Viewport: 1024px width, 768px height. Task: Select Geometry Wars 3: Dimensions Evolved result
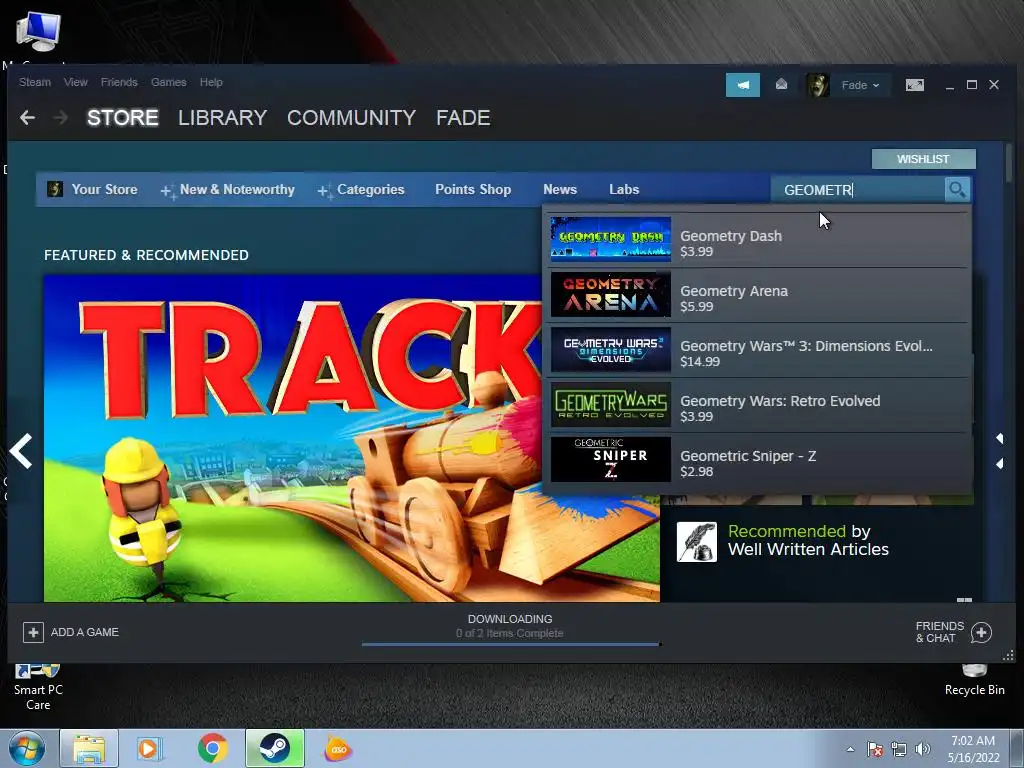[x=758, y=349]
